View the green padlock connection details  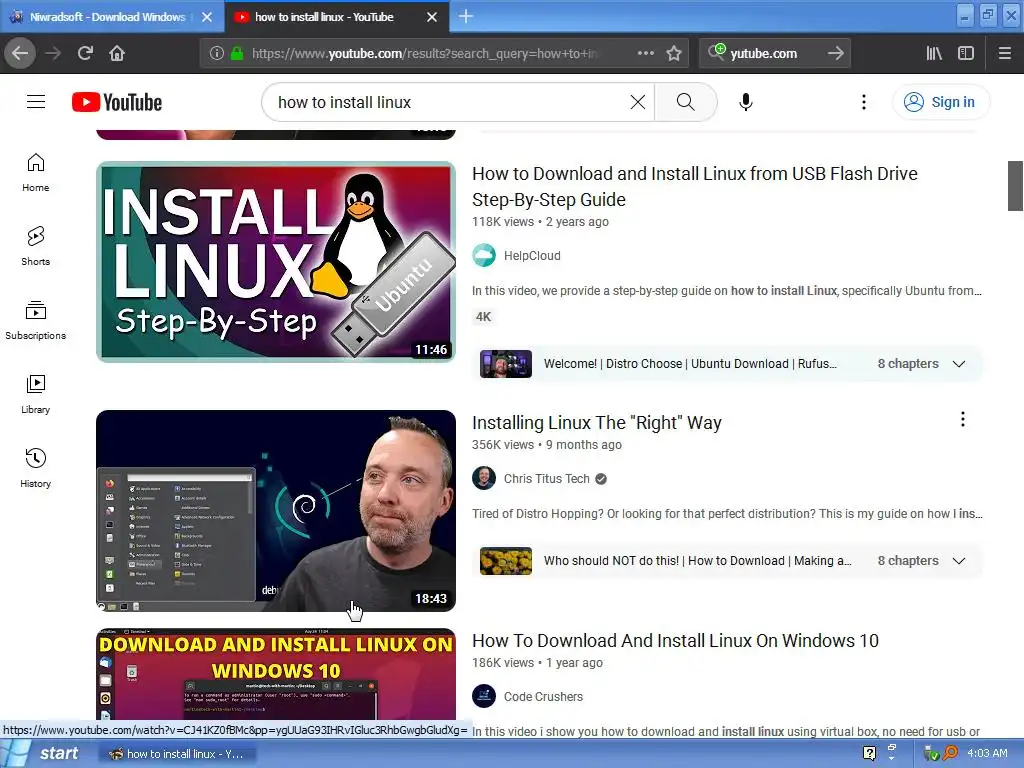pyautogui.click(x=237, y=53)
